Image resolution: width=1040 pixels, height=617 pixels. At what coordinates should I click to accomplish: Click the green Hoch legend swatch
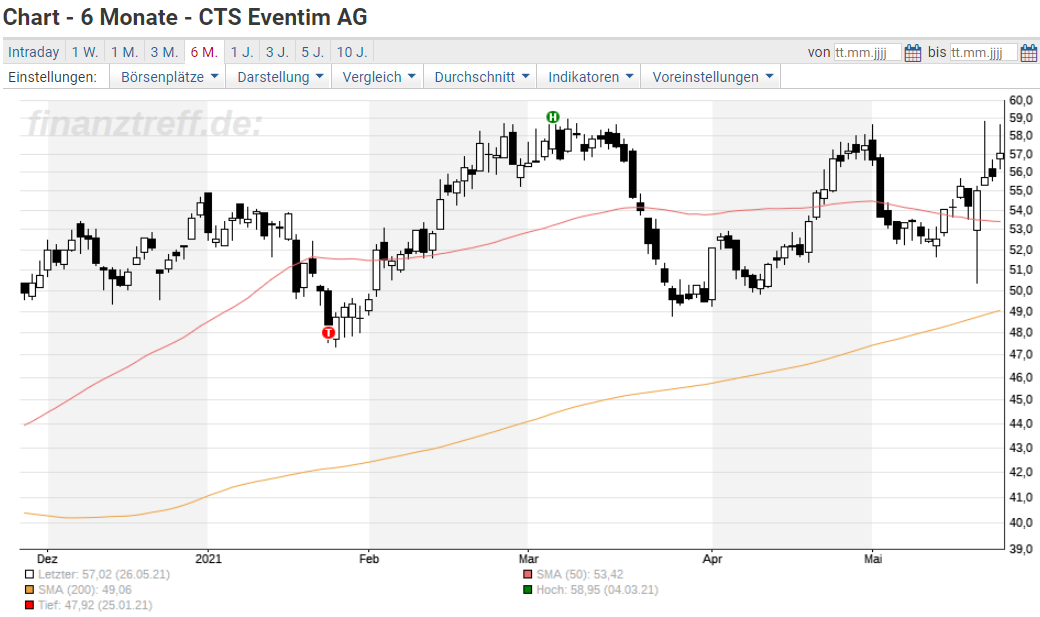[528, 590]
